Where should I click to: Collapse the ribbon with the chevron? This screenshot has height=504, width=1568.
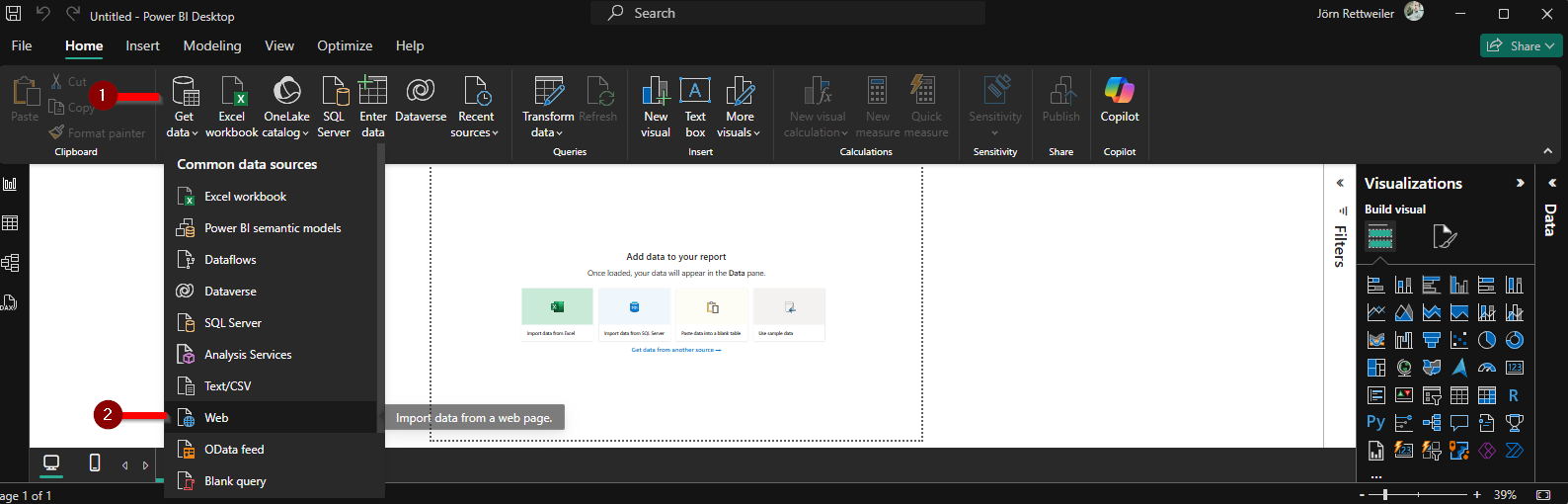(x=1548, y=151)
